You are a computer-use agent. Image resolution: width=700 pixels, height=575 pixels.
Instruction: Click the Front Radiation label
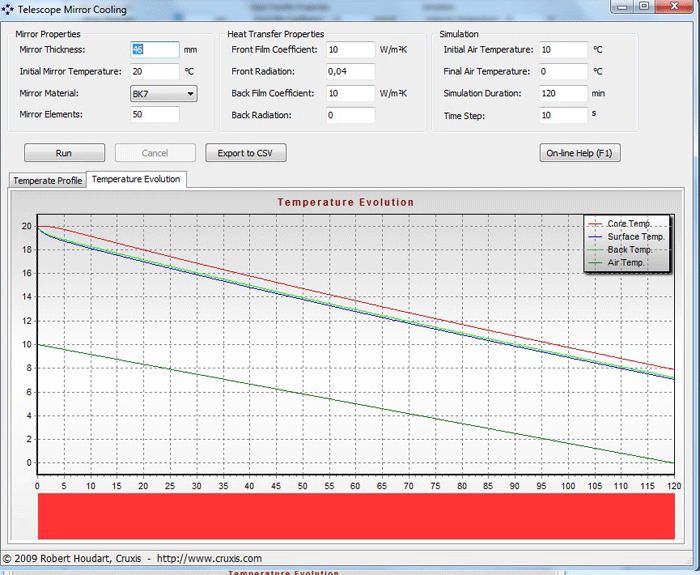(263, 71)
